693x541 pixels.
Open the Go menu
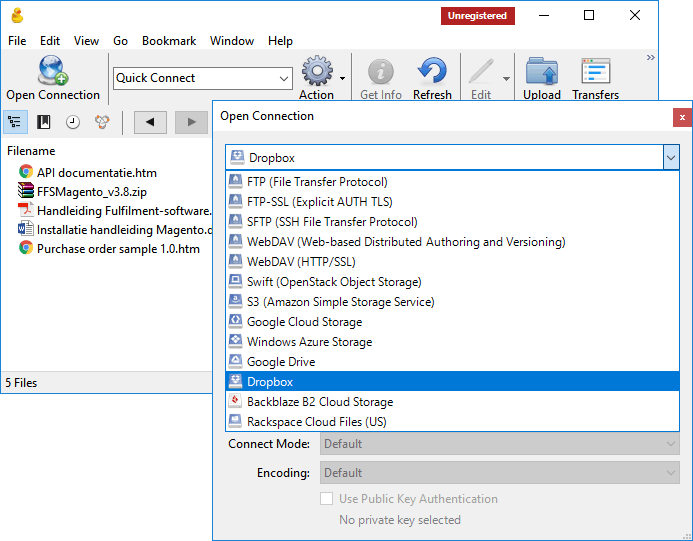click(x=120, y=41)
